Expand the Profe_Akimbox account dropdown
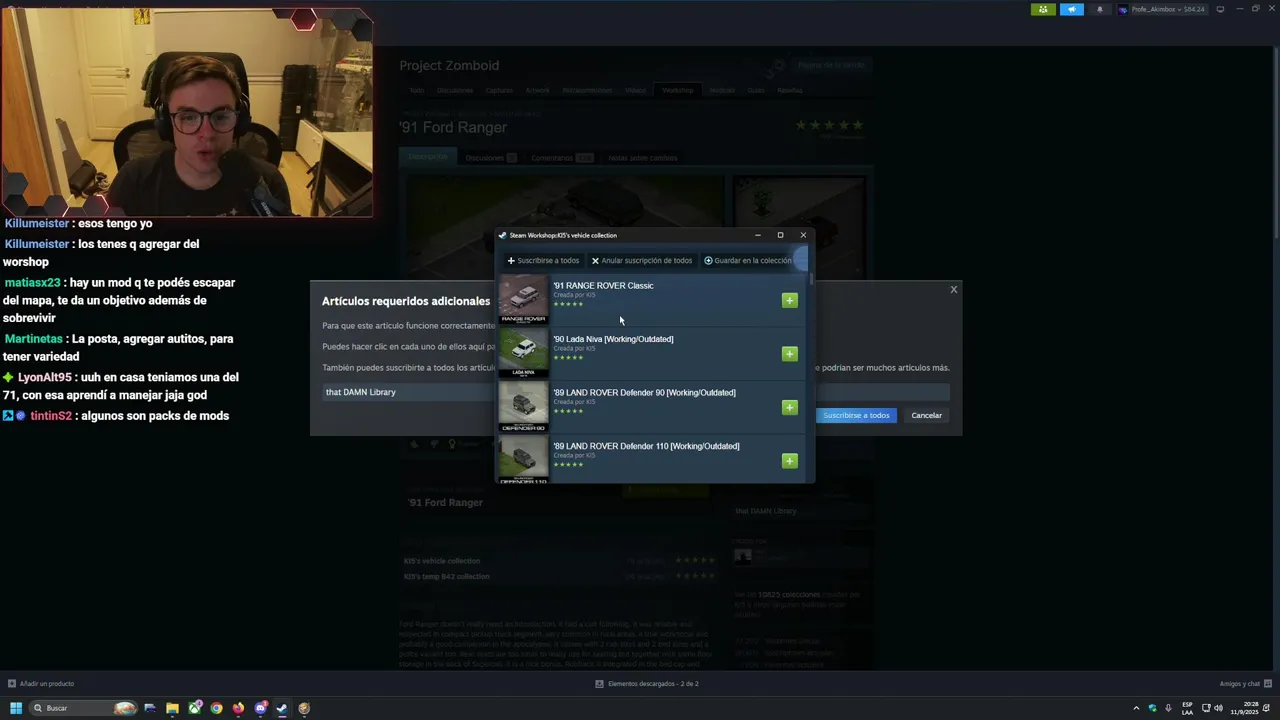The image size is (1280, 720). coord(1162,9)
